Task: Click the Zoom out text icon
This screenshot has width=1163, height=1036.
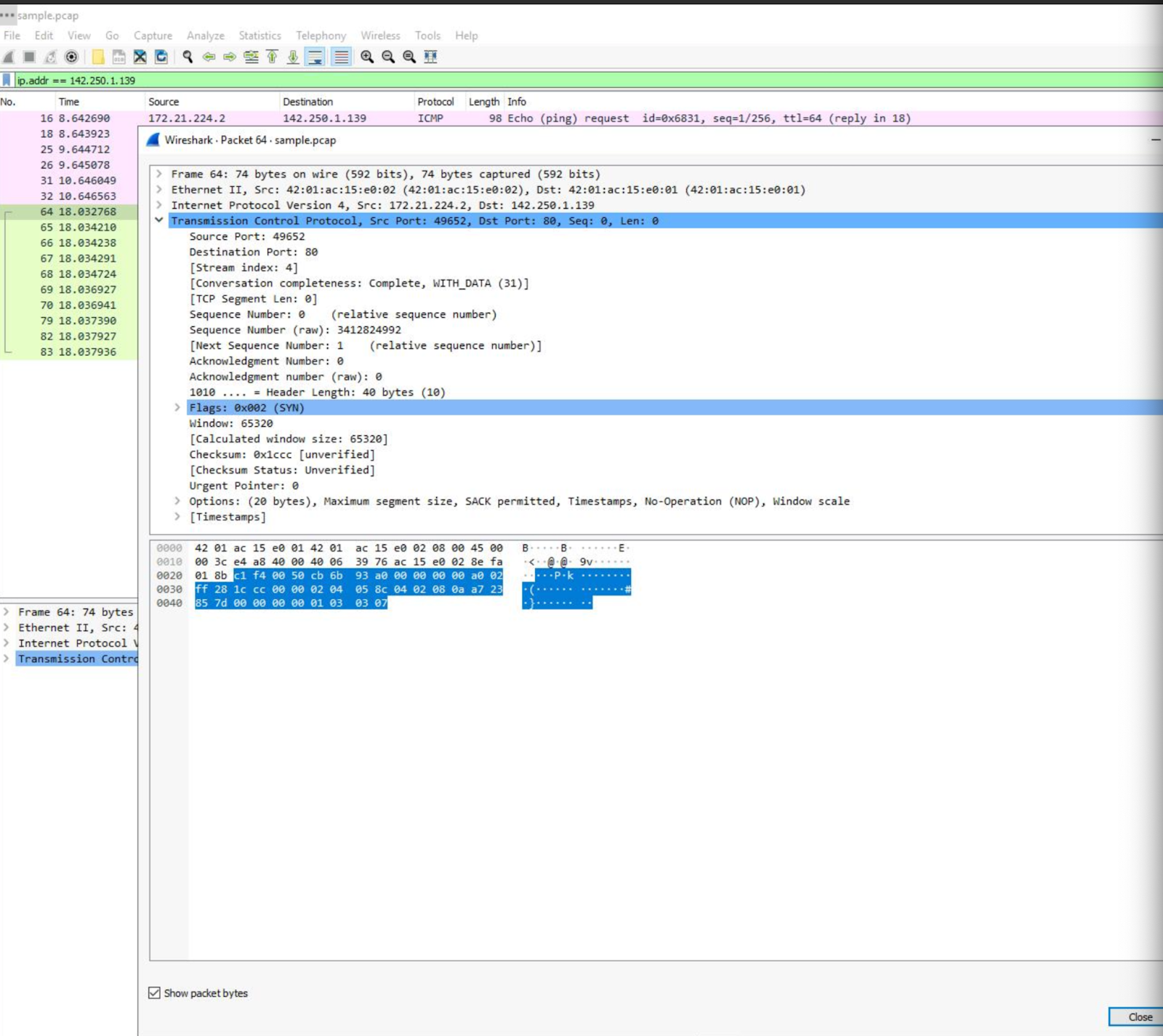Action: [388, 57]
